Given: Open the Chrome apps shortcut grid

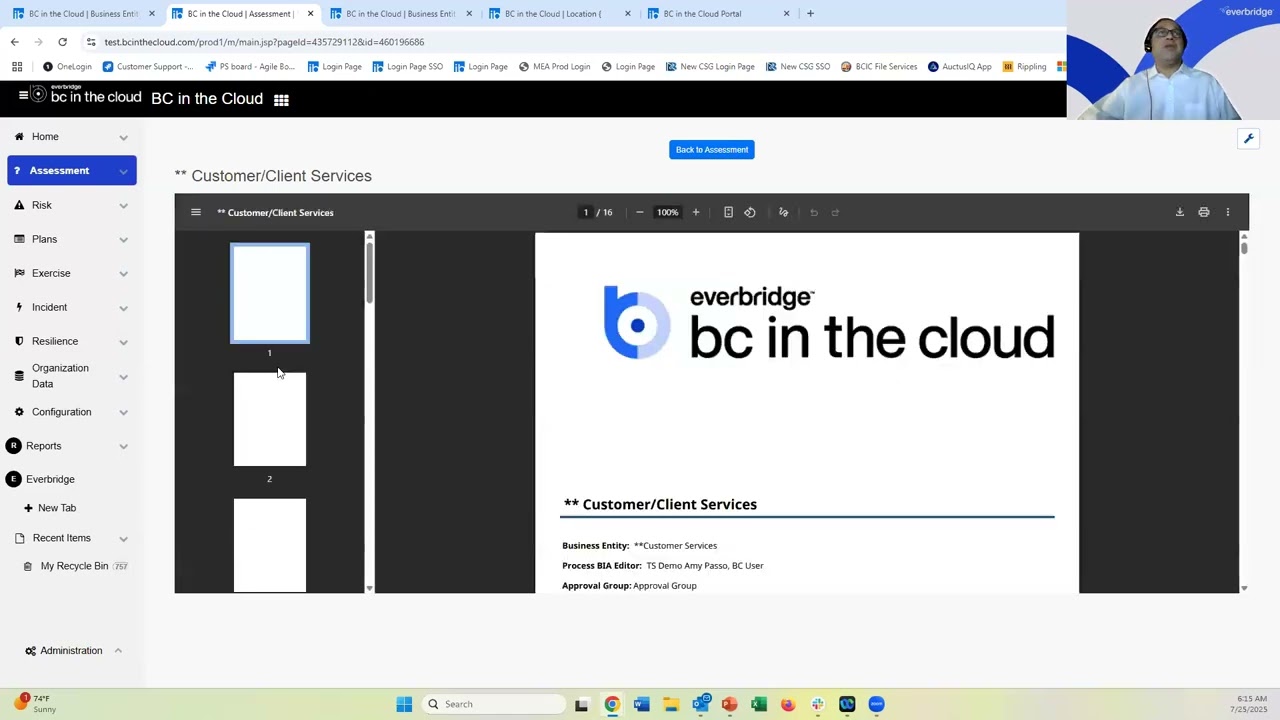Looking at the screenshot, I should pyautogui.click(x=17, y=67).
